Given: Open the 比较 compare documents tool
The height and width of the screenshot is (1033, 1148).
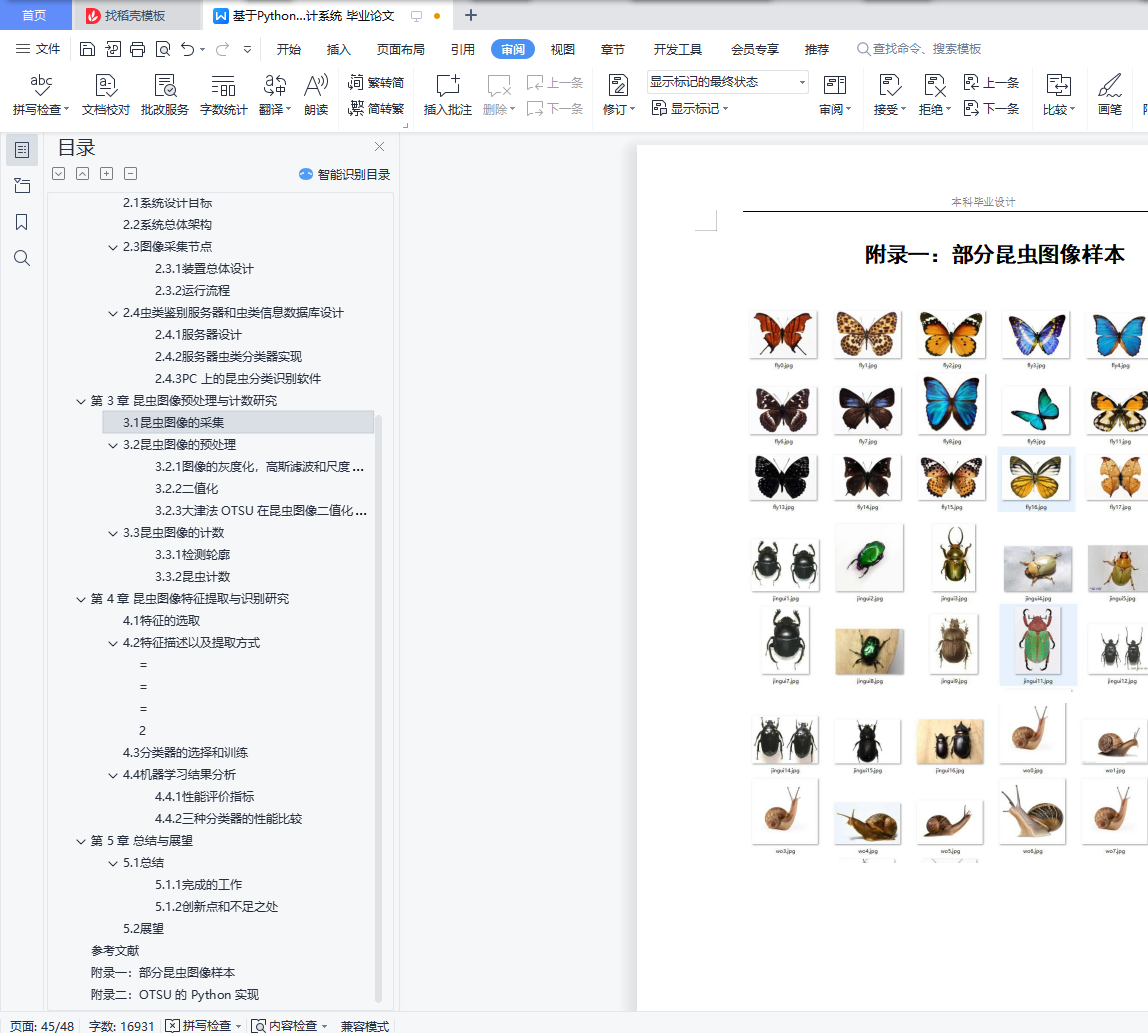Looking at the screenshot, I should [x=1059, y=95].
